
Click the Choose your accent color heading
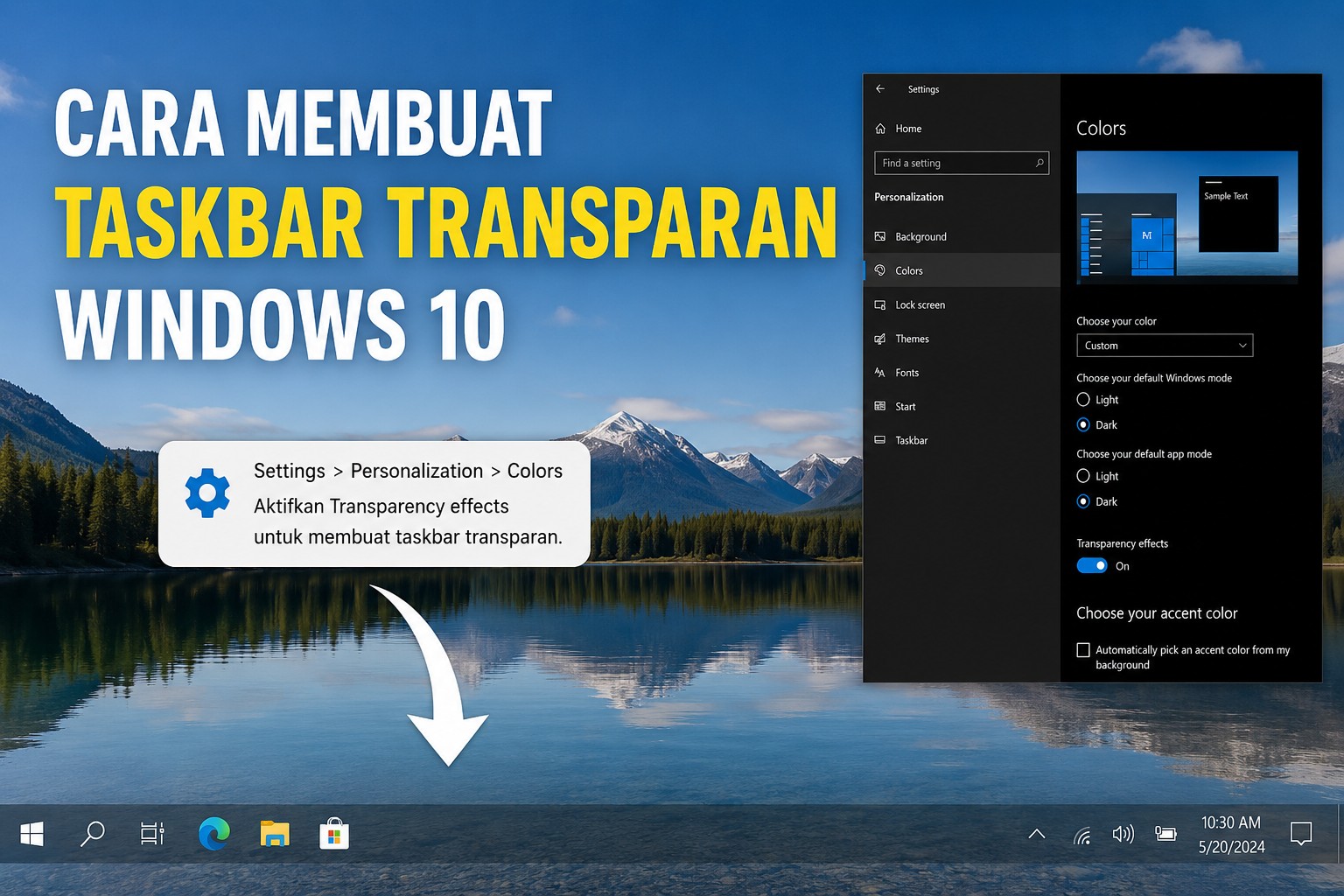point(1157,613)
